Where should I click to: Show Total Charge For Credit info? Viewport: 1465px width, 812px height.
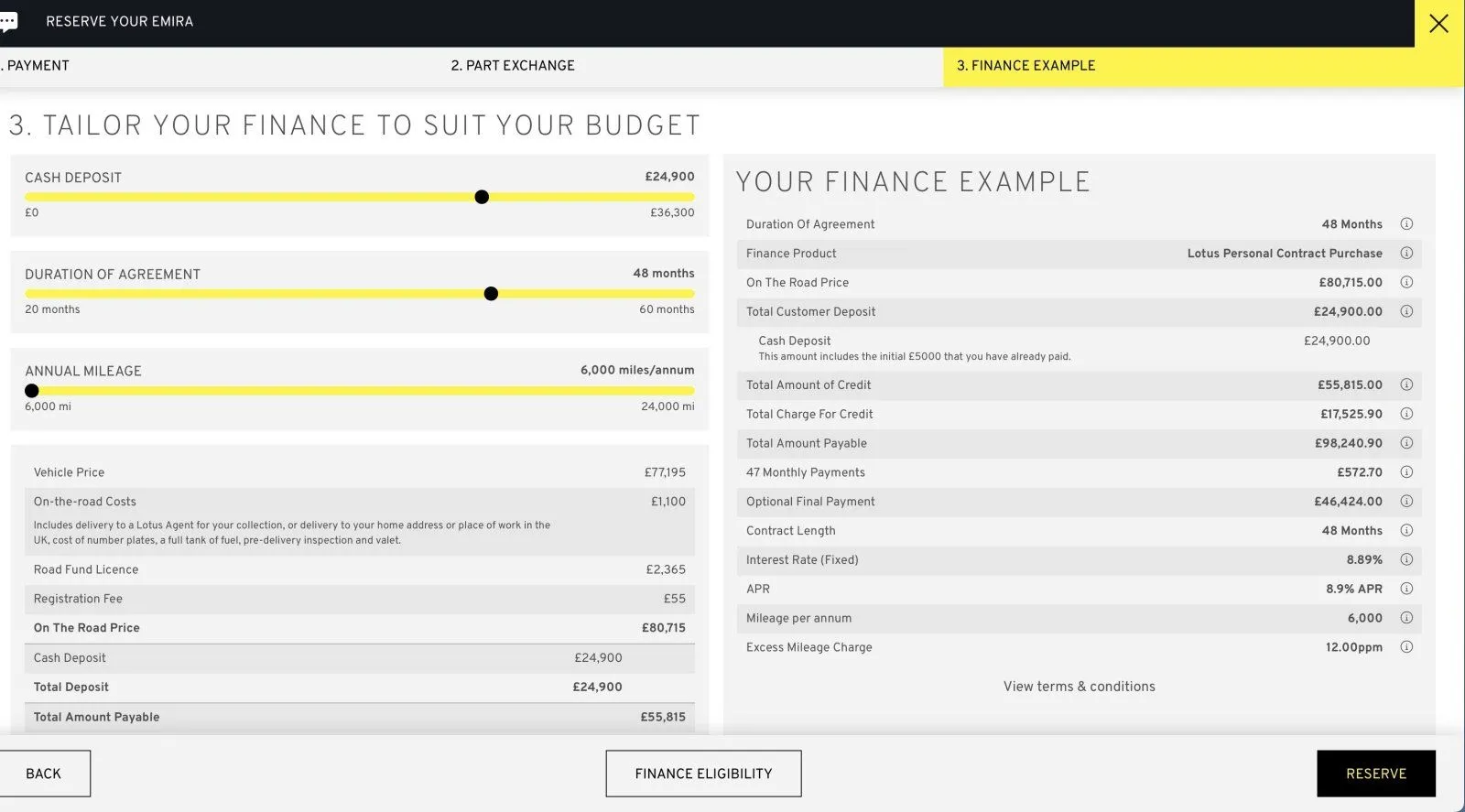click(x=1406, y=414)
